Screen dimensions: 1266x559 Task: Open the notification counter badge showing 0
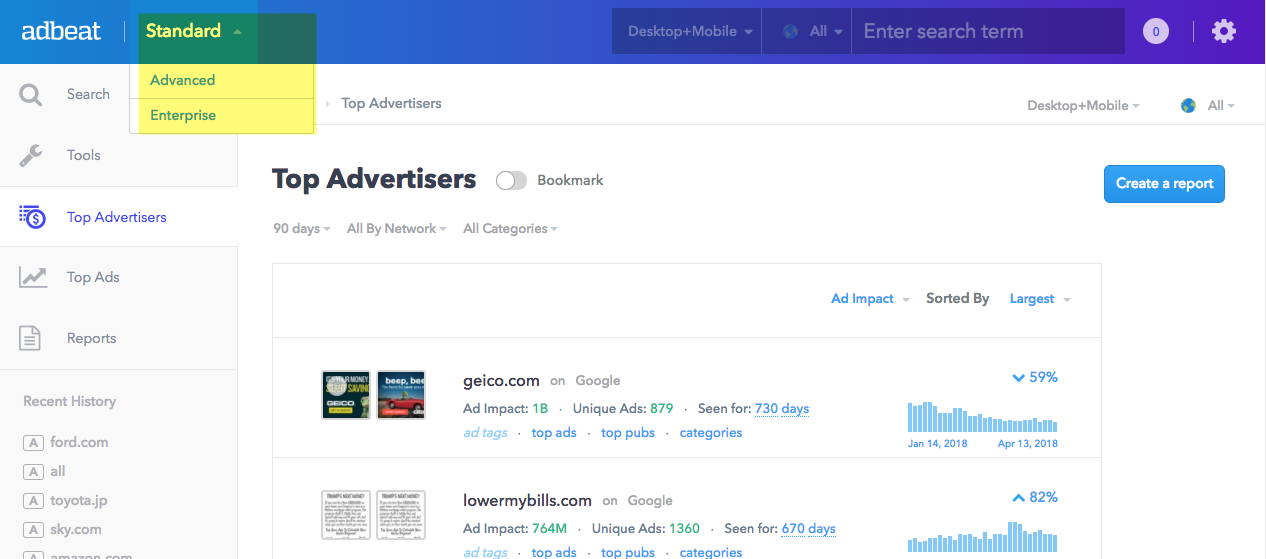point(1156,32)
